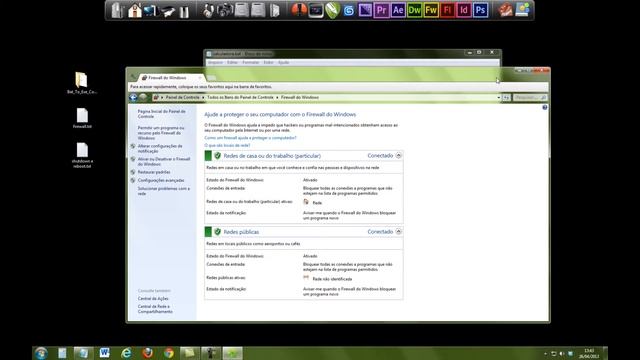Launch InDesign from the dock

464,10
